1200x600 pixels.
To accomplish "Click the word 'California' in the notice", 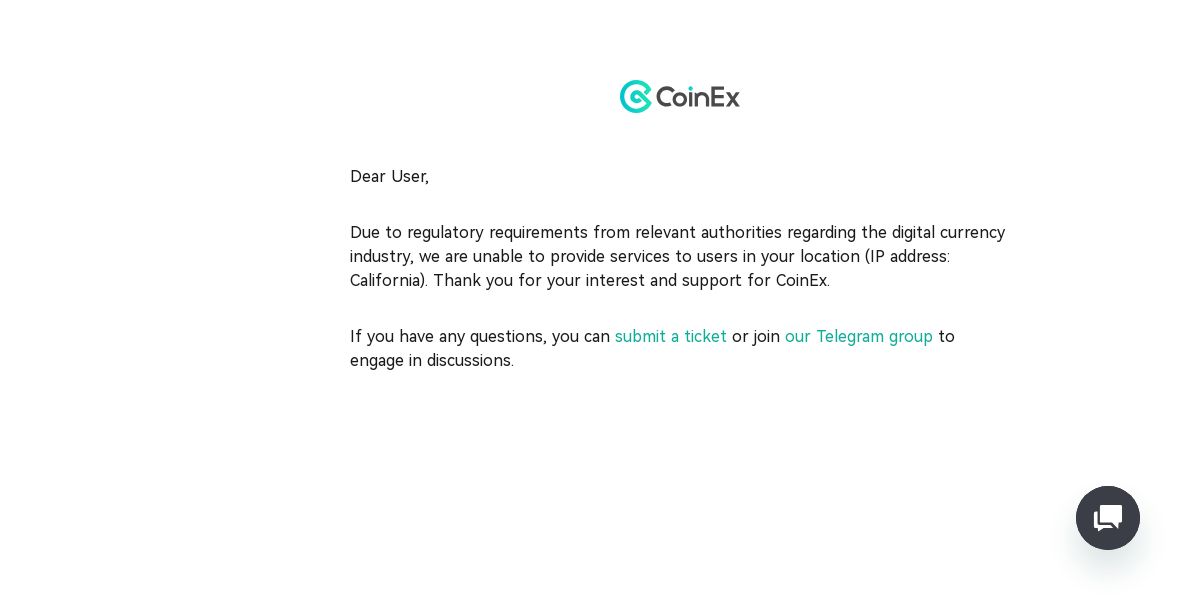I will point(386,280).
